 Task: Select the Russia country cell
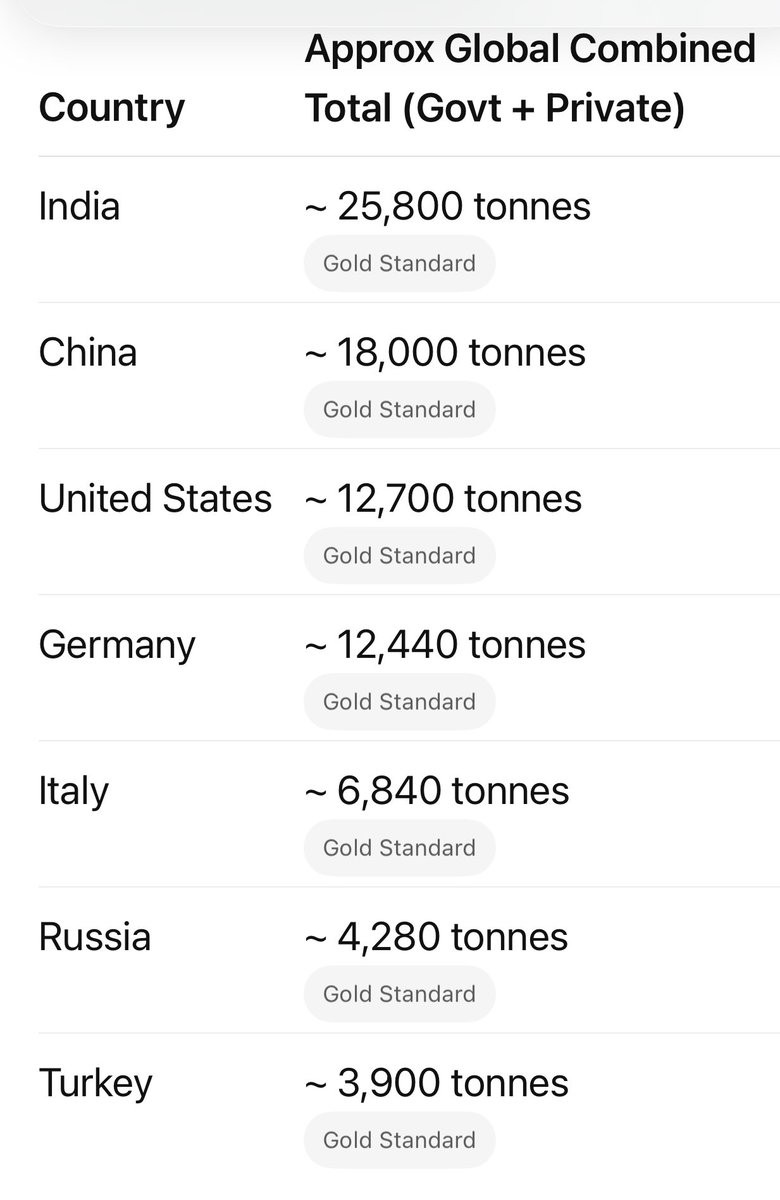95,937
